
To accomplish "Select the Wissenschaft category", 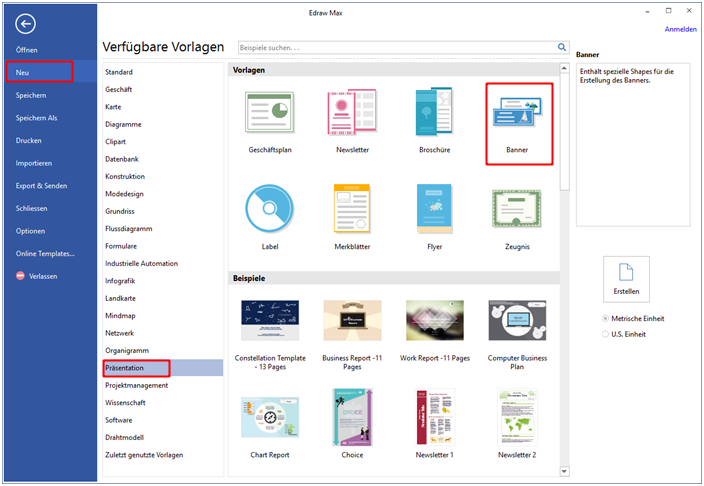I will [125, 402].
